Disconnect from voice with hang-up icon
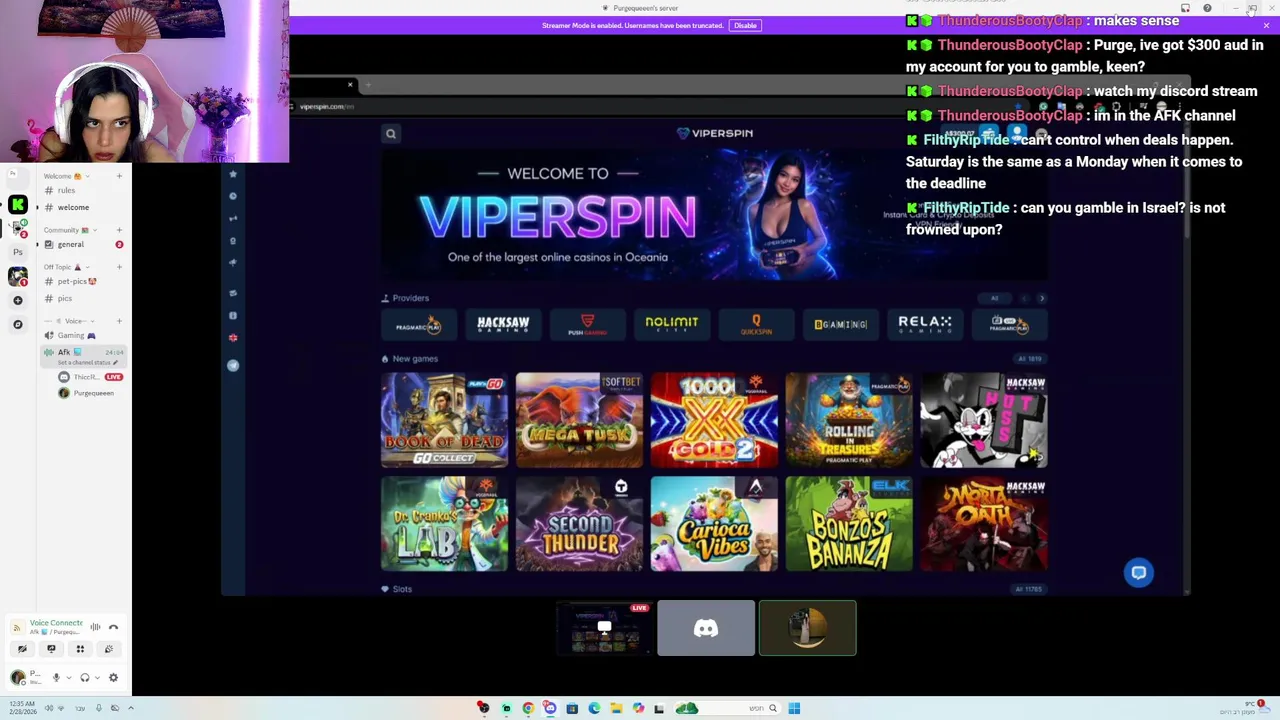 pos(113,627)
